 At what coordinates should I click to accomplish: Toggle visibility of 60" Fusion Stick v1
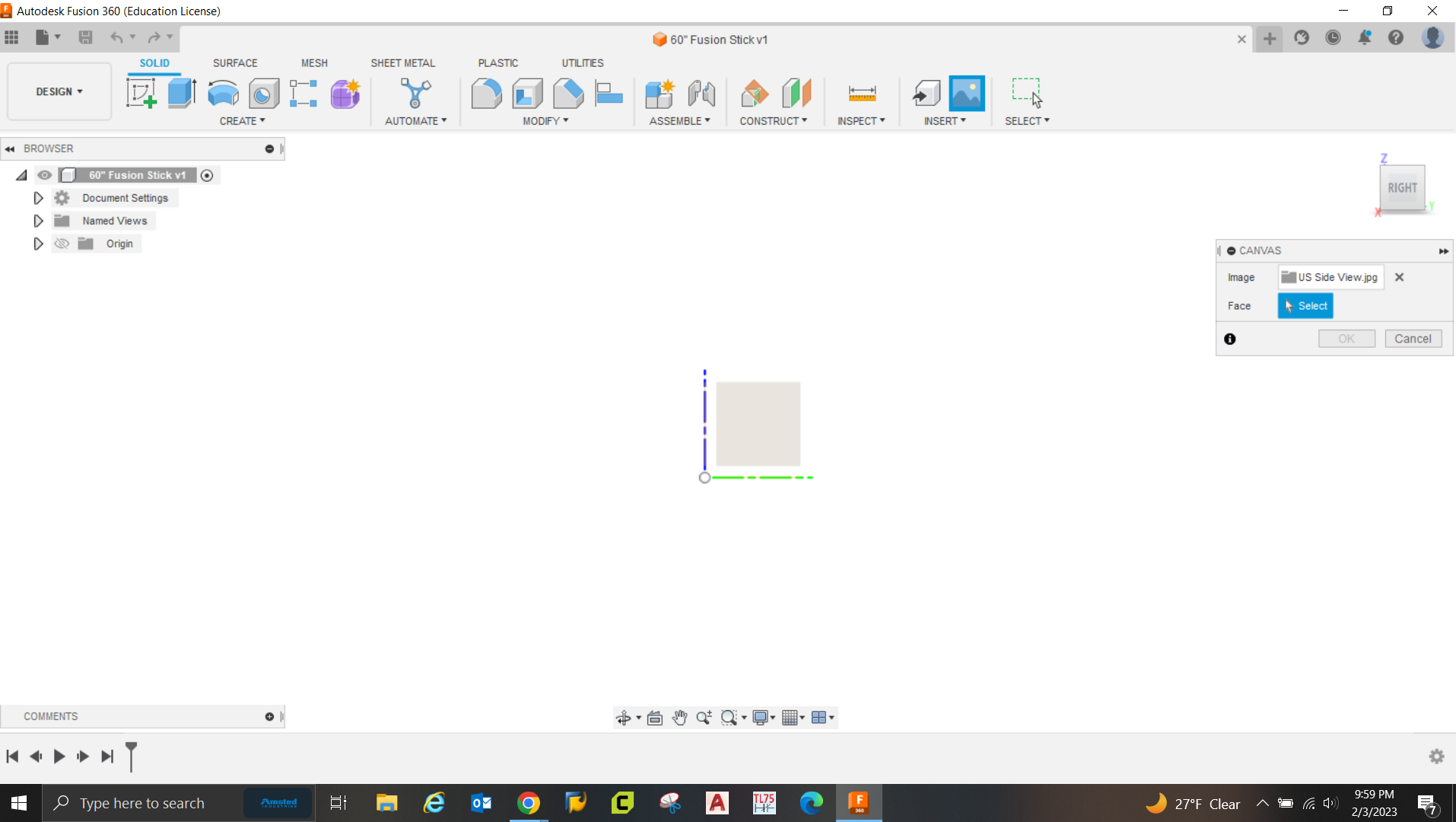pos(45,175)
